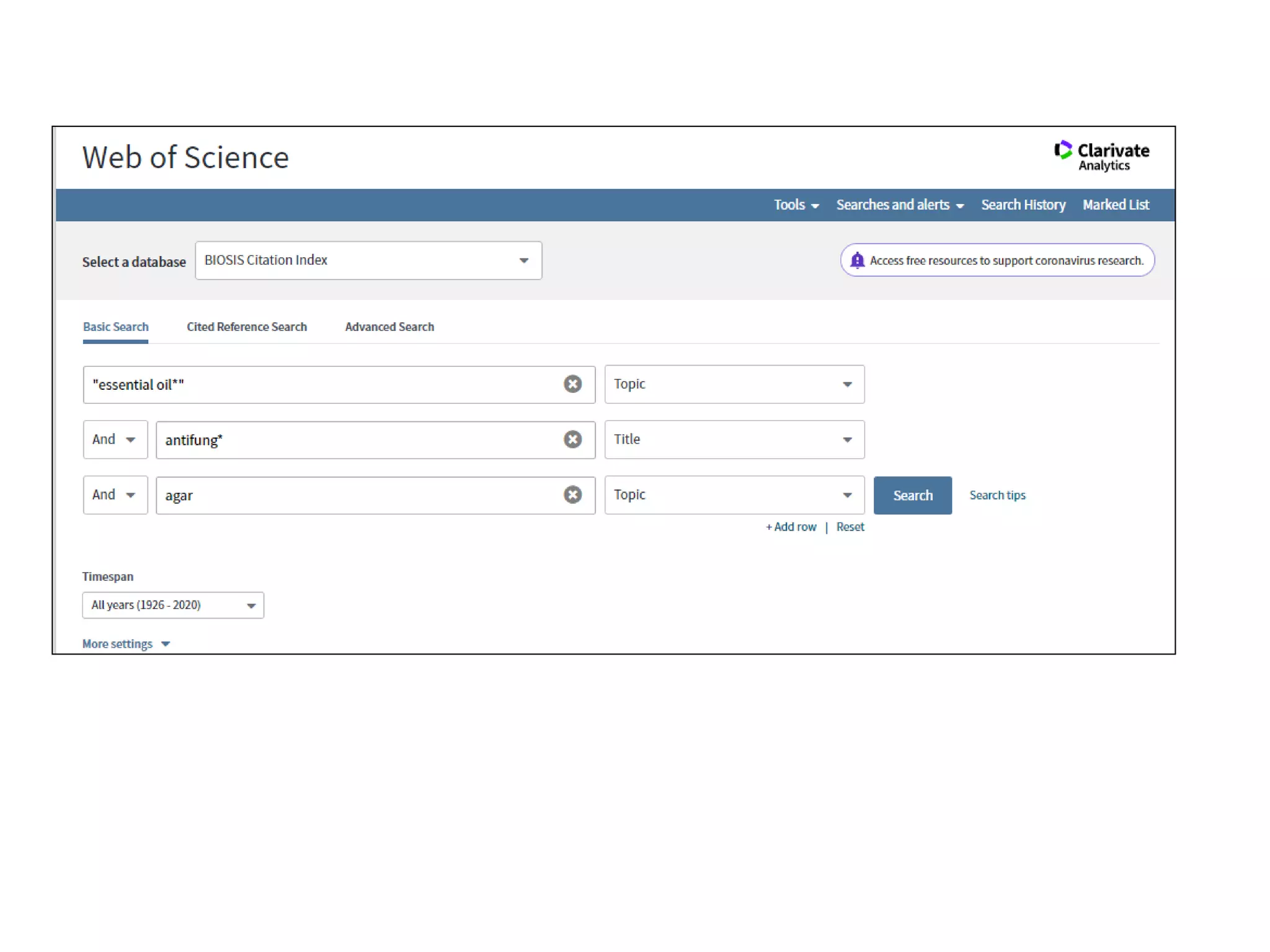Open Search History
Screen dimensions: 1270x952
pyautogui.click(x=1023, y=205)
